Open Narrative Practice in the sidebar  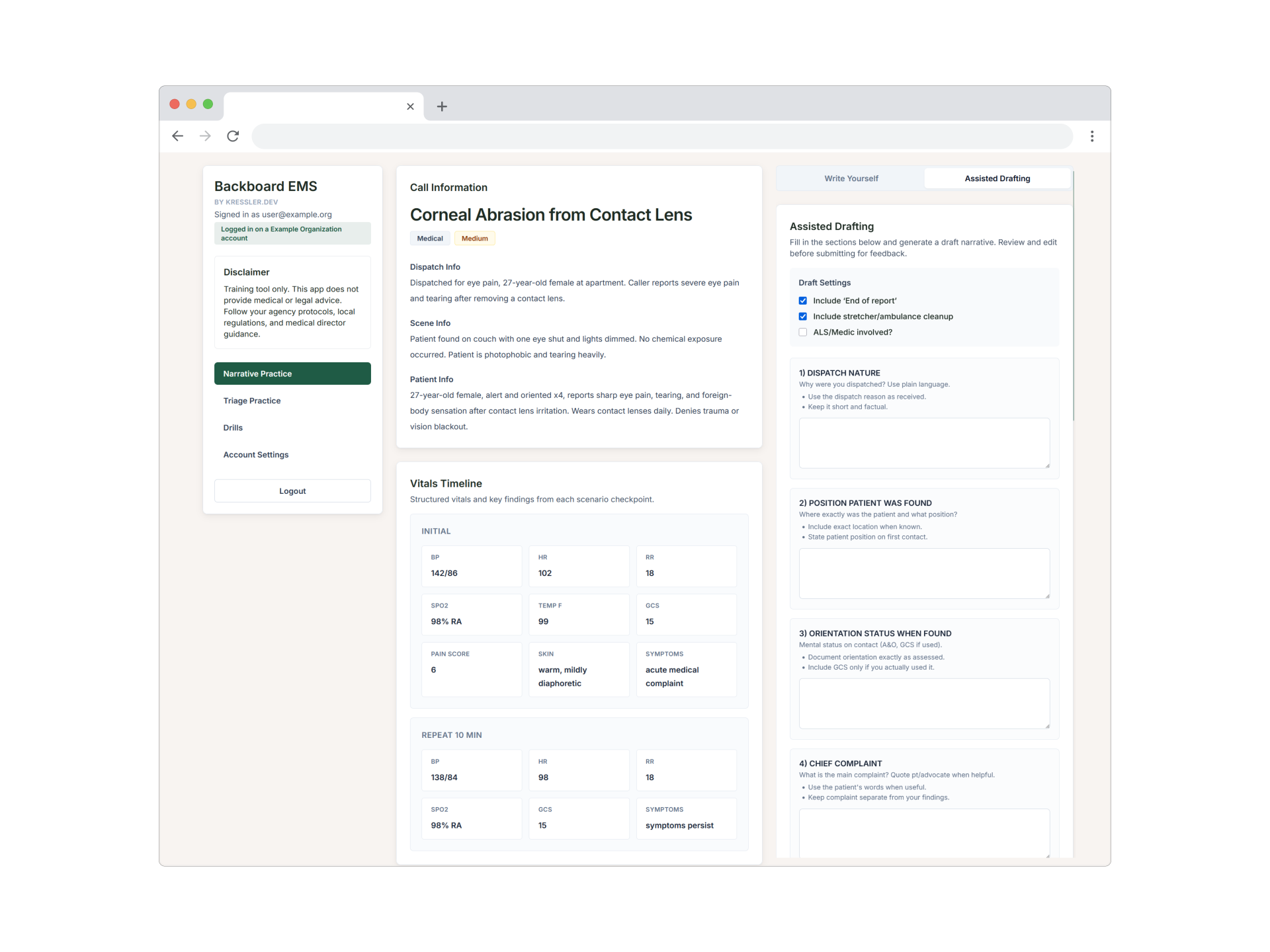pyautogui.click(x=292, y=374)
